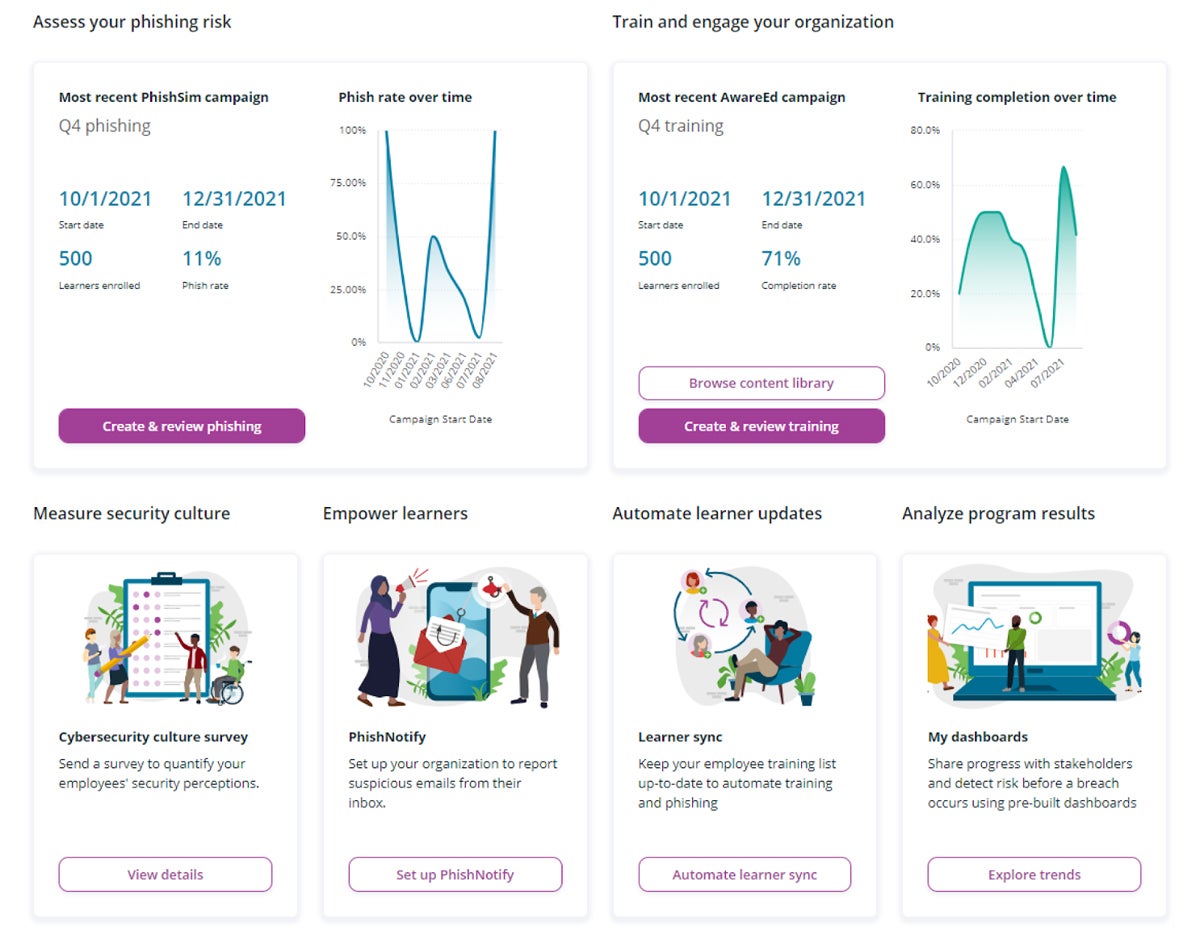Click the Set up PhishNotify button
Image resolution: width=1200 pixels, height=939 pixels.
[x=455, y=874]
